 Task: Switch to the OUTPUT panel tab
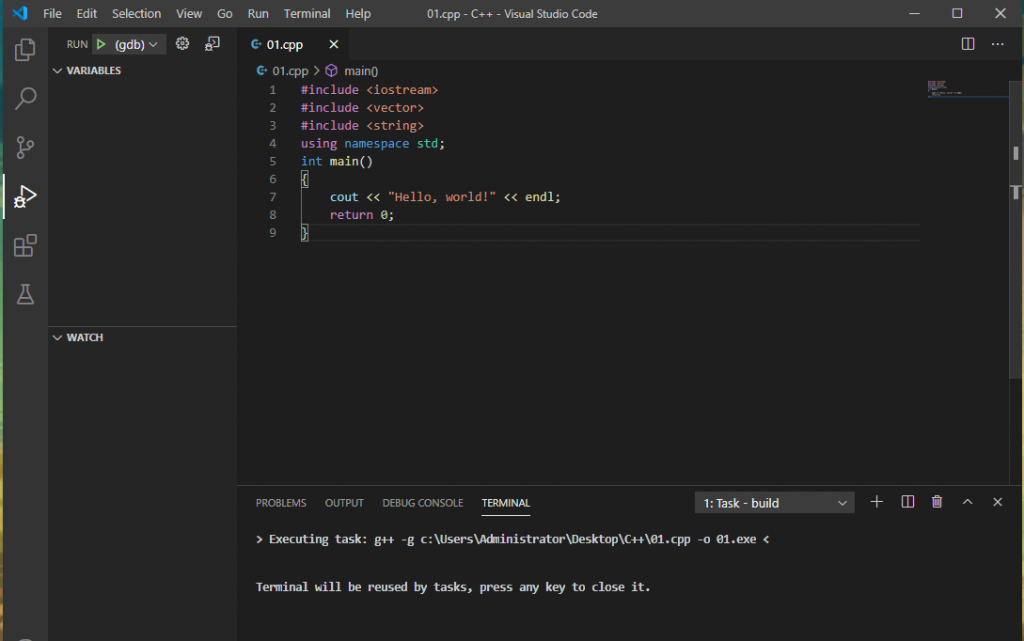[344, 503]
